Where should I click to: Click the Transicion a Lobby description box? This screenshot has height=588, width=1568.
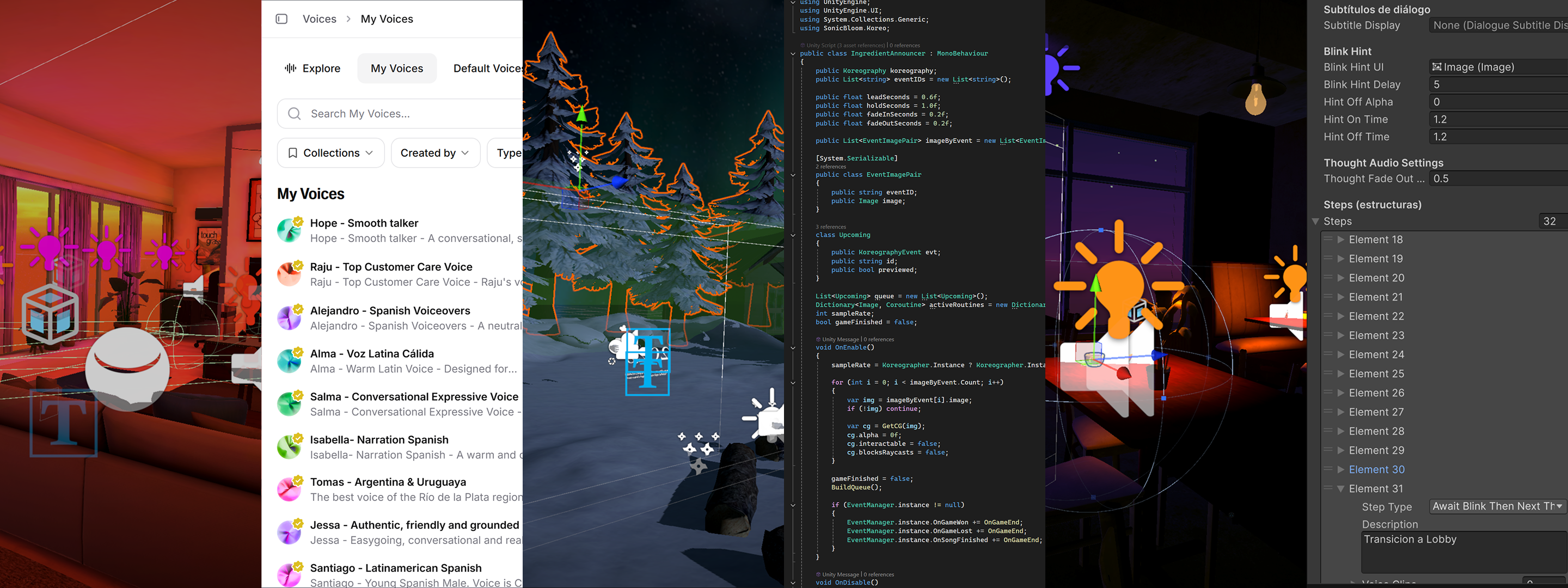click(1463, 552)
